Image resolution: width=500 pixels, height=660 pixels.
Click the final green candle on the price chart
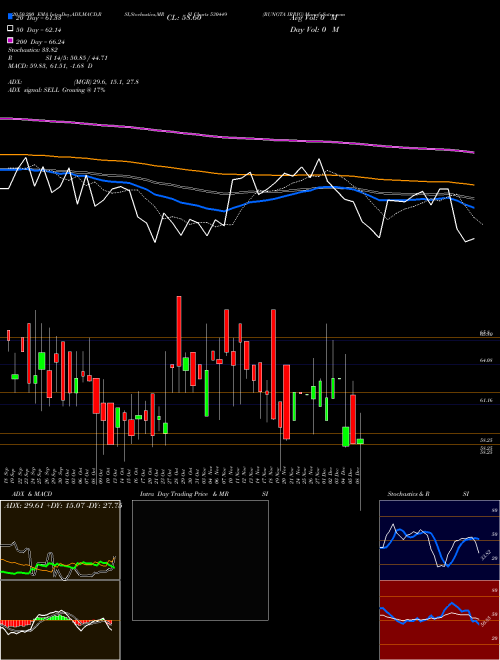point(360,441)
